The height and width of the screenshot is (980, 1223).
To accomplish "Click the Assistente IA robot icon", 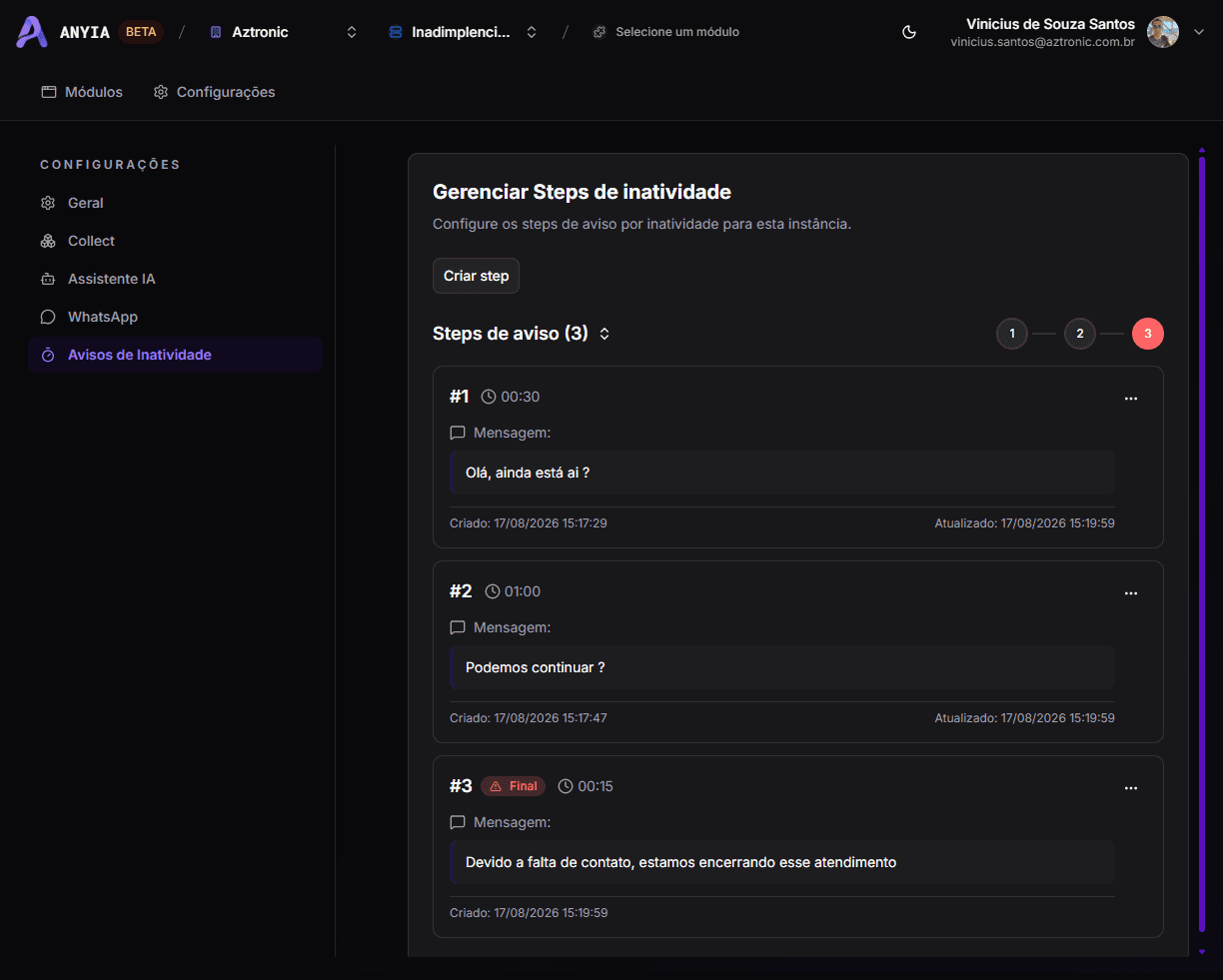I will click(x=48, y=279).
